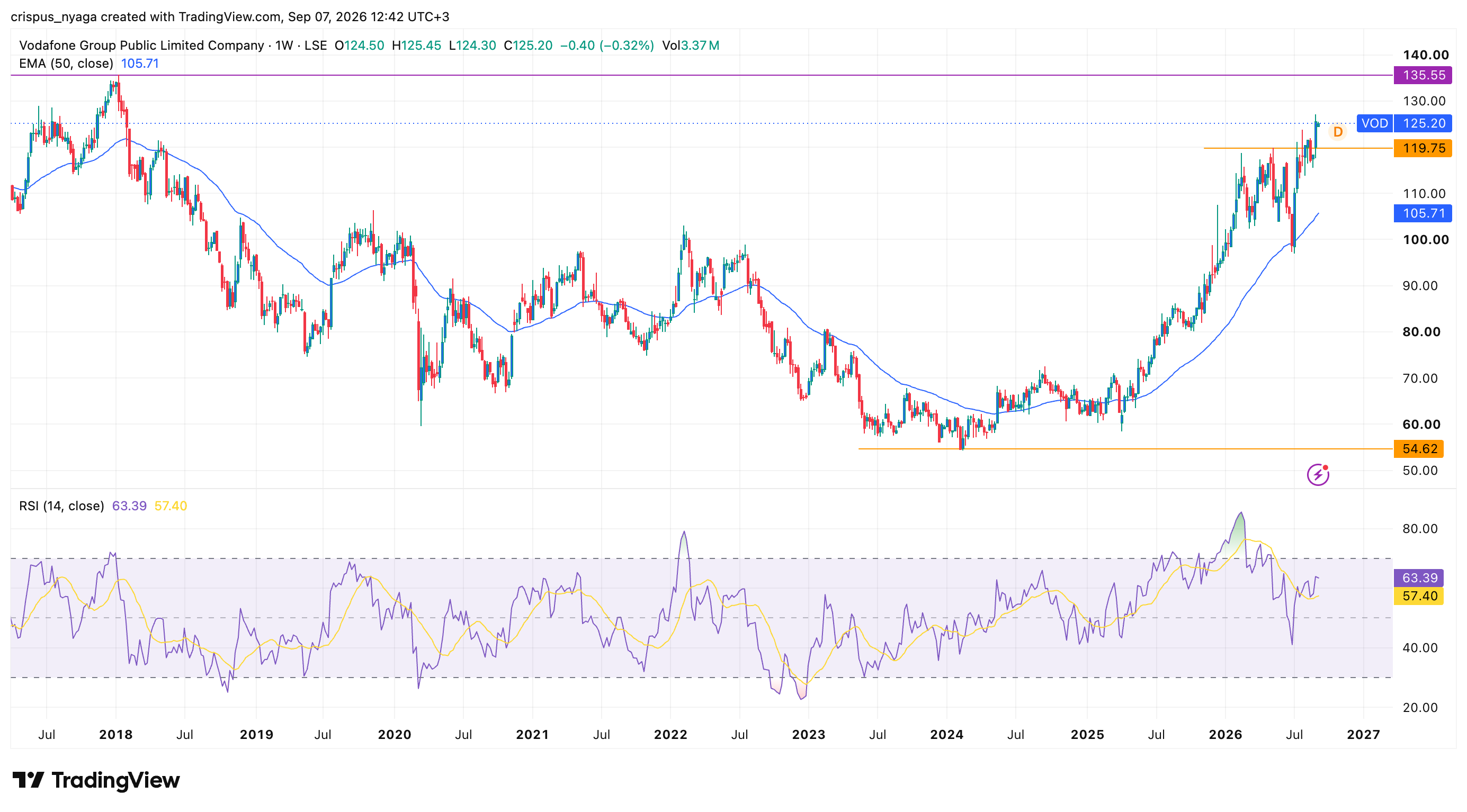This screenshot has height=812, width=1467.
Task: Click the 2019 time axis label
Action: [x=256, y=735]
